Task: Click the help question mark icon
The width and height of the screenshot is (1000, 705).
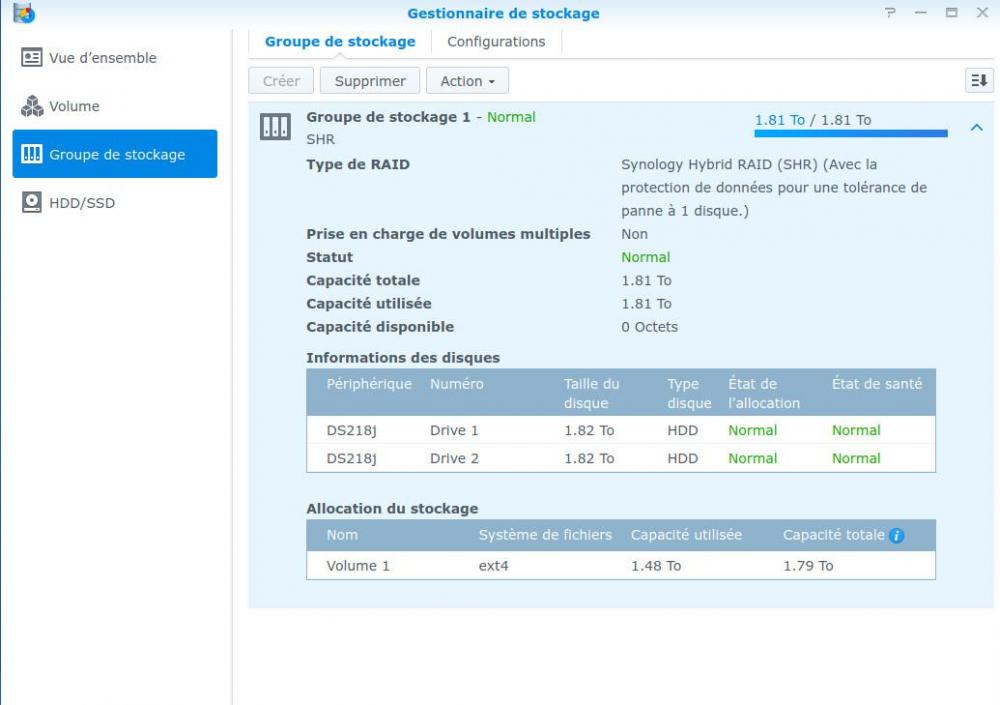Action: [x=890, y=13]
